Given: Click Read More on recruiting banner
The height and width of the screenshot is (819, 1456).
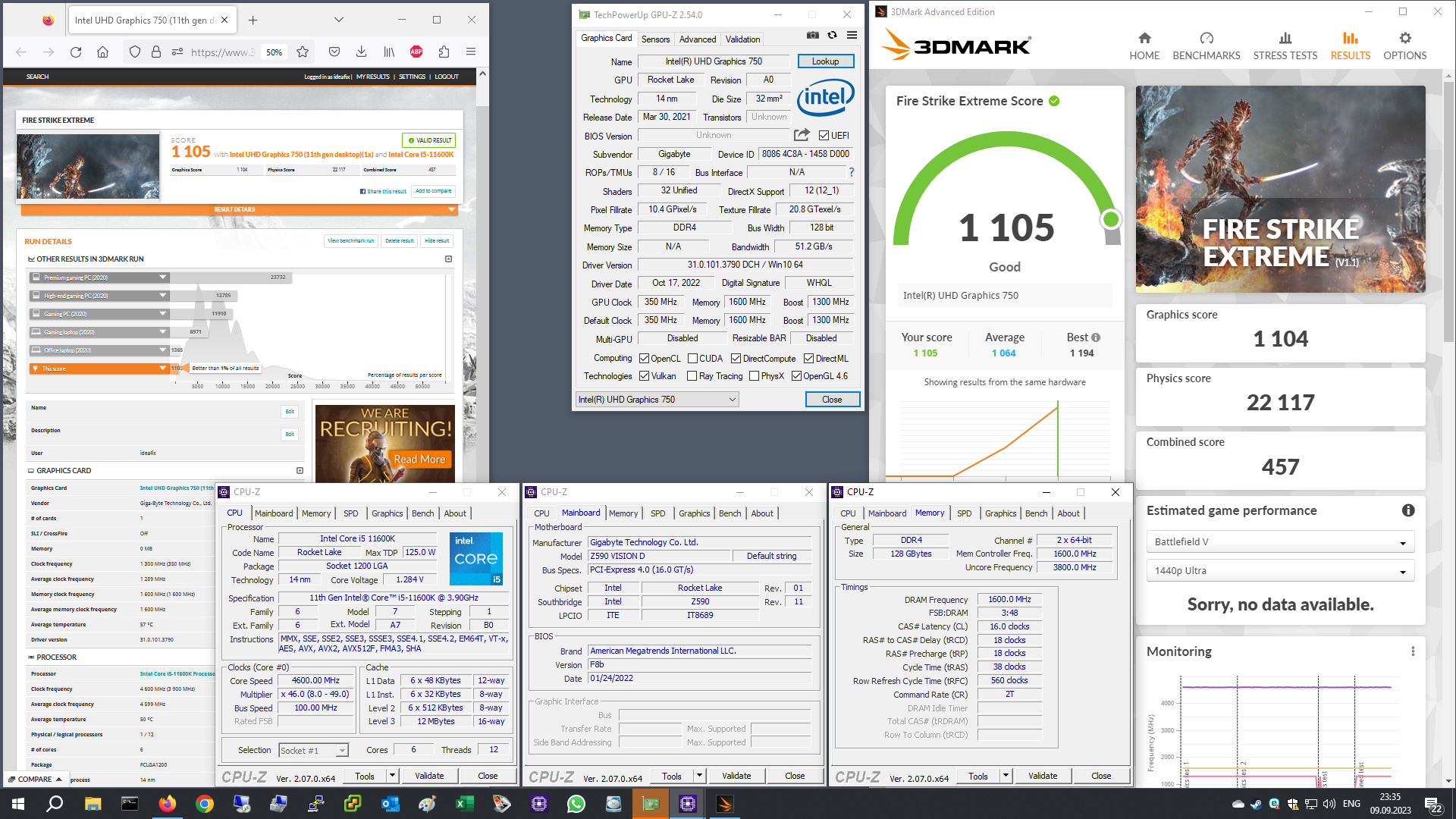Looking at the screenshot, I should [419, 460].
